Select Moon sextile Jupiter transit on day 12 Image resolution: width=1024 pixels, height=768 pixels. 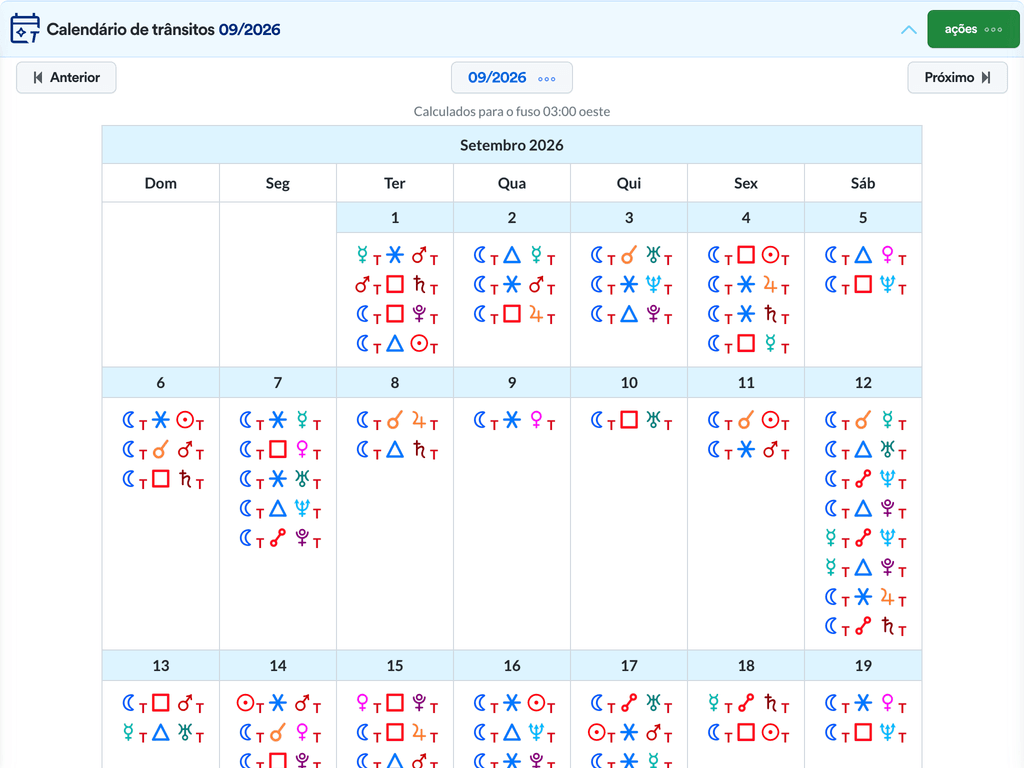865,597
